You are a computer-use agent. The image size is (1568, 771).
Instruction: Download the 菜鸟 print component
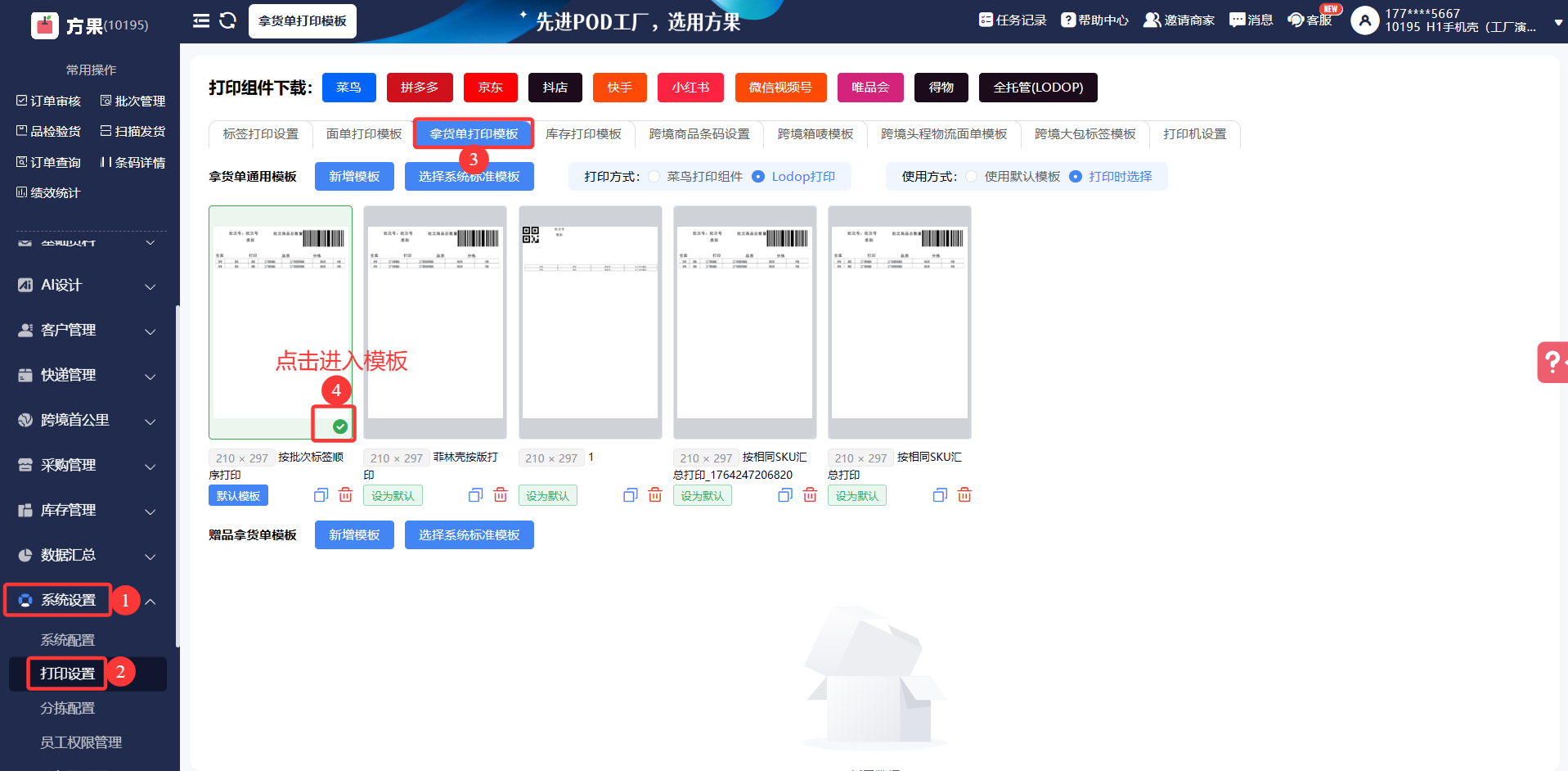(x=349, y=88)
